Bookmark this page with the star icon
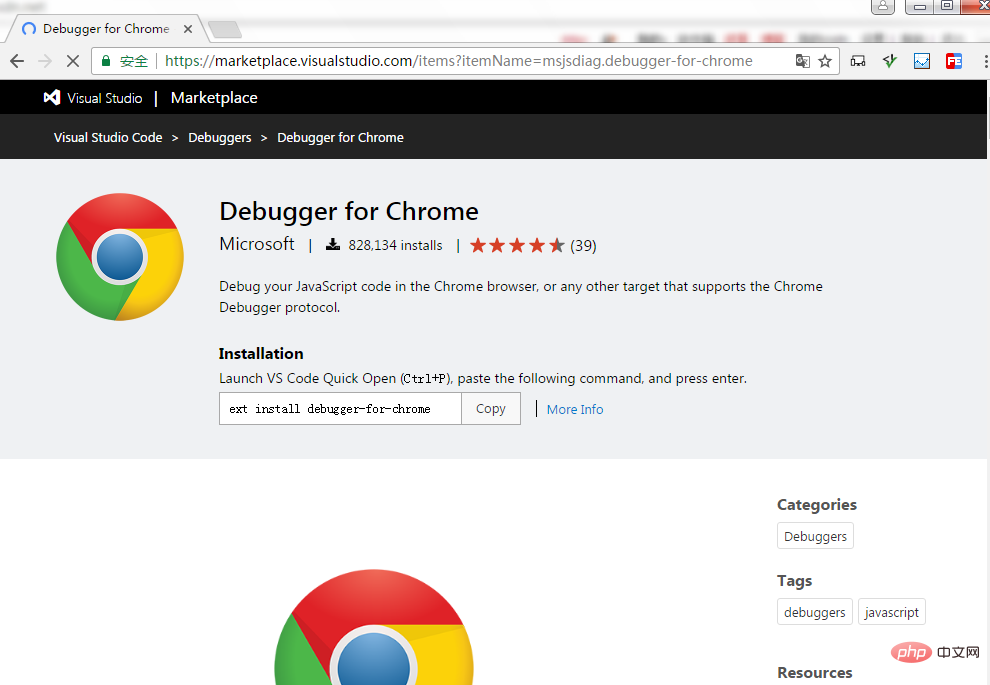Viewport: 990px width, 685px height. click(x=825, y=61)
